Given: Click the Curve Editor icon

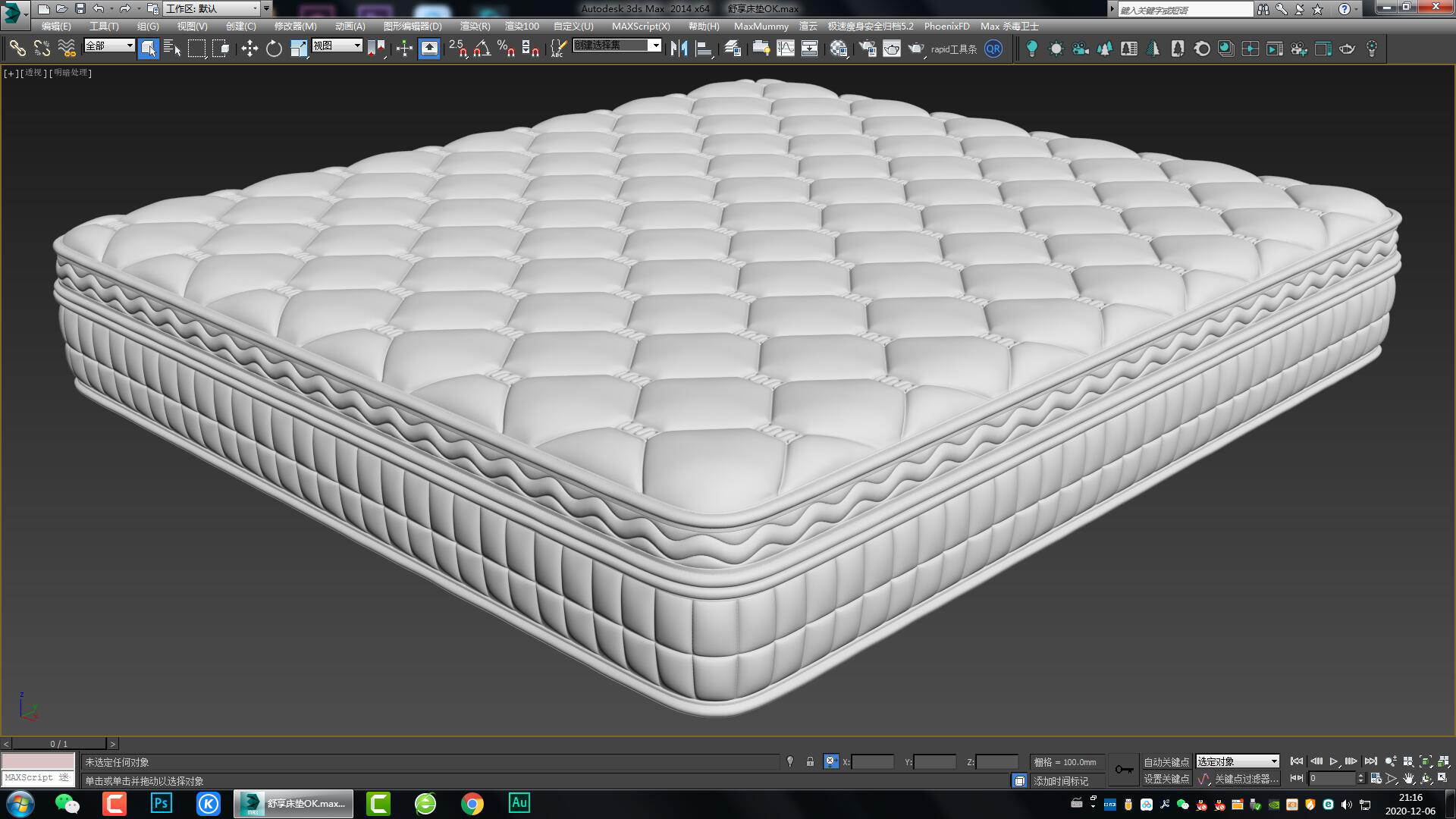Looking at the screenshot, I should (787, 49).
